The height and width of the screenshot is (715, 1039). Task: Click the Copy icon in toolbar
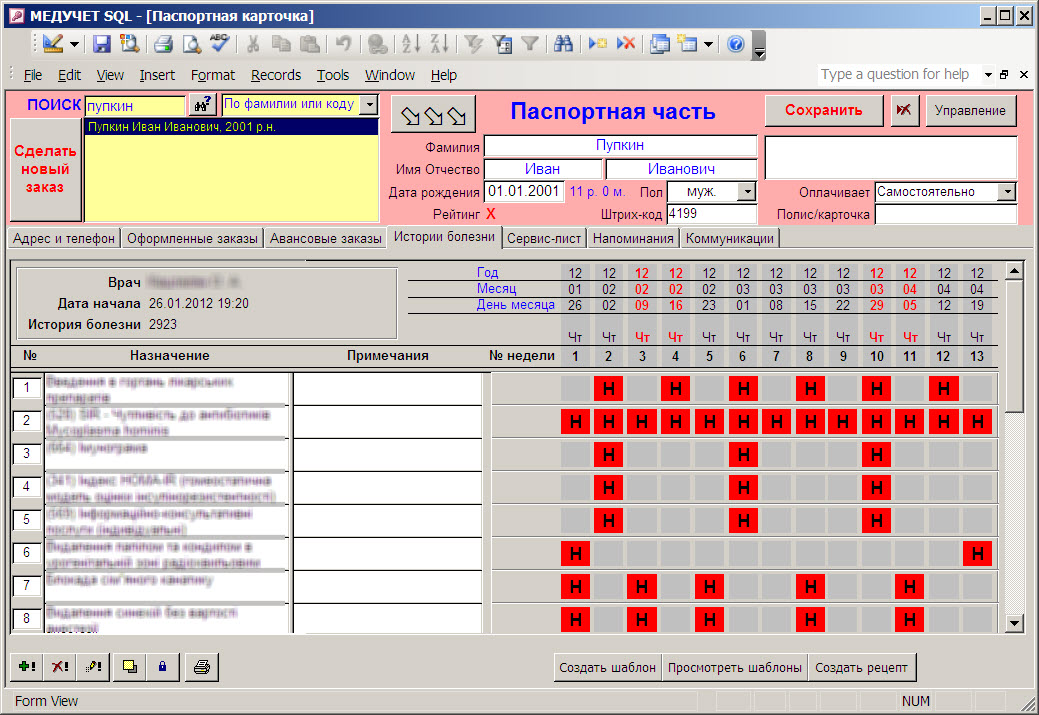pyautogui.click(x=281, y=44)
